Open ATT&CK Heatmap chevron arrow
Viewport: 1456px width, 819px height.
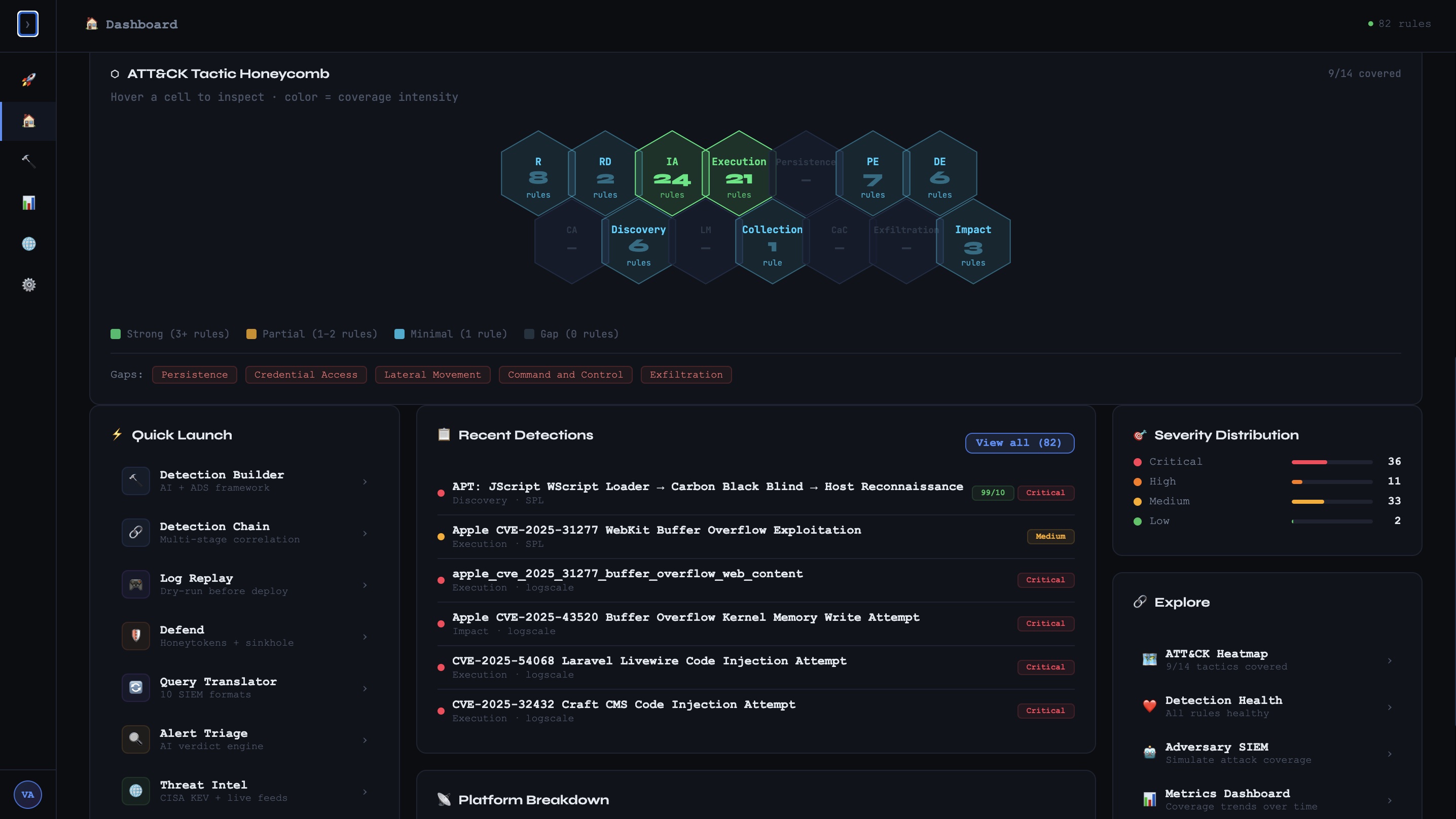pyautogui.click(x=1389, y=660)
